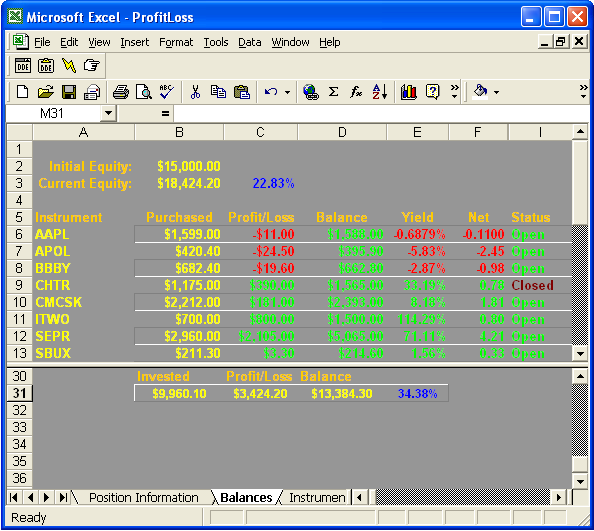Restore the workbook window via inner restore button

pos(561,41)
